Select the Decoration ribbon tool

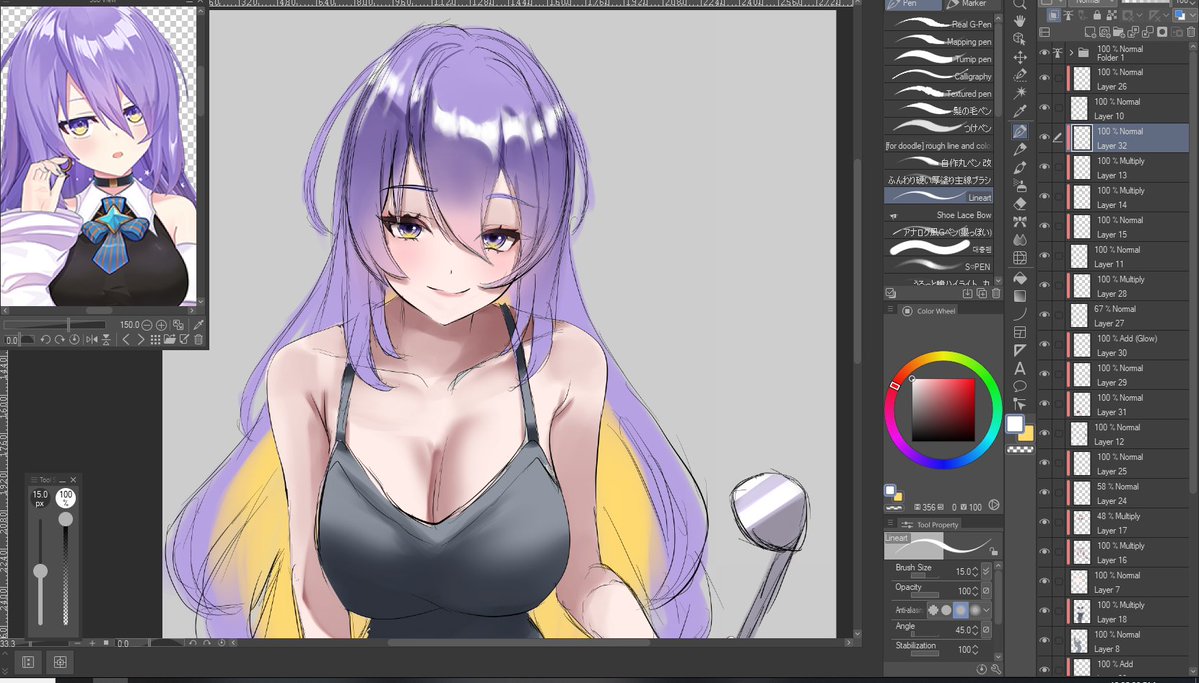(x=1019, y=222)
